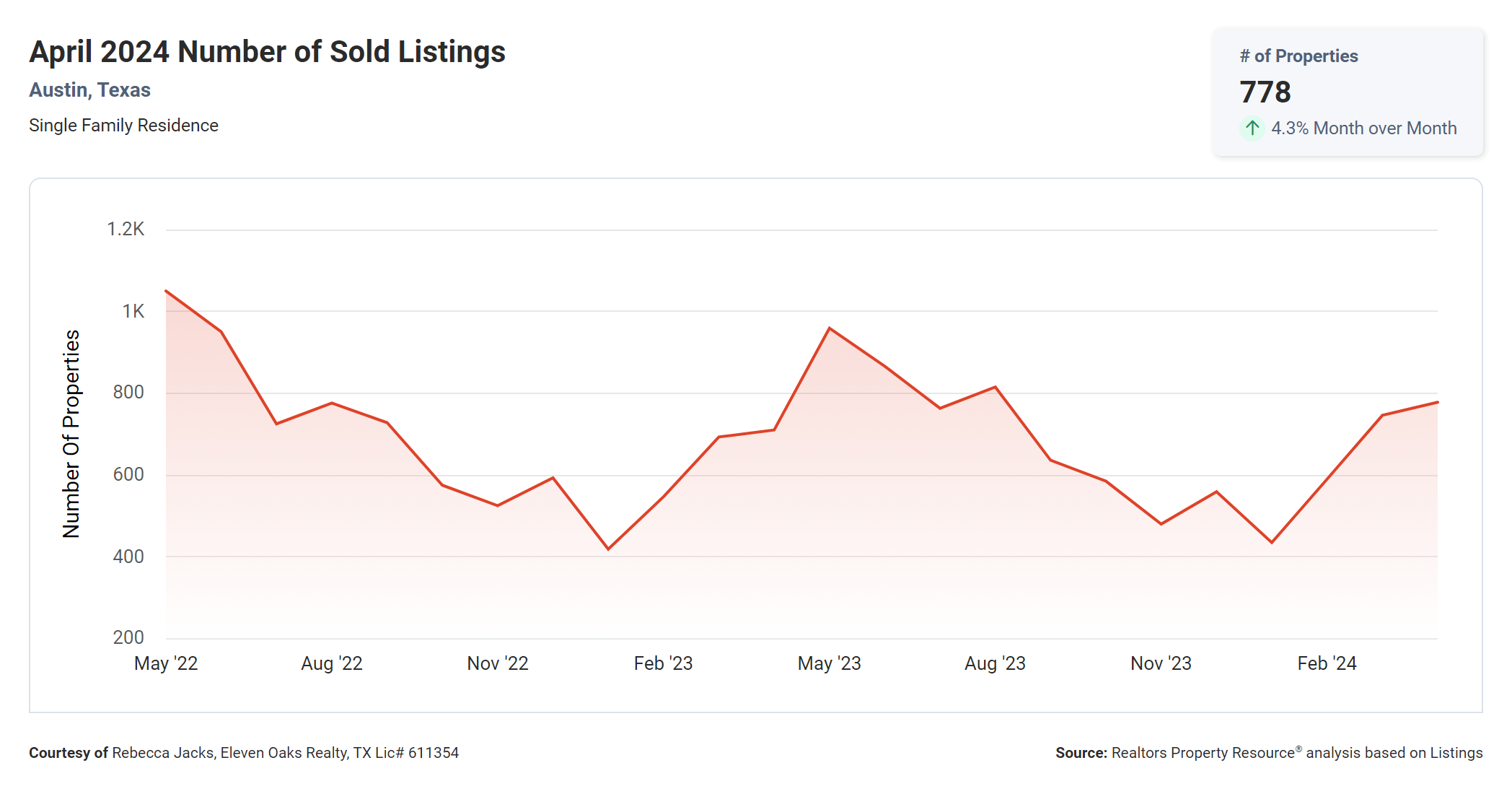Click the Feb '23 x-axis label
This screenshot has height=794, width=1512.
coord(663,663)
